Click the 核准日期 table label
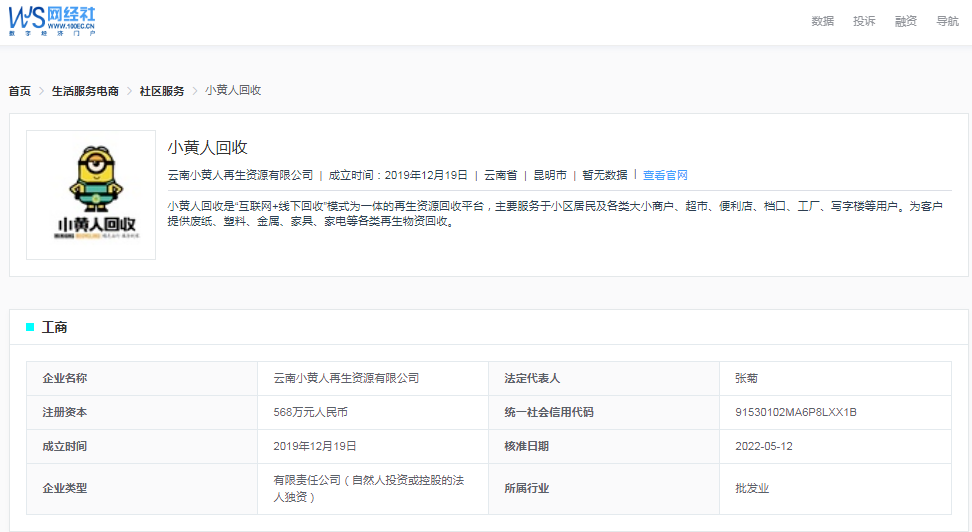The image size is (972, 532). pyautogui.click(x=526, y=446)
